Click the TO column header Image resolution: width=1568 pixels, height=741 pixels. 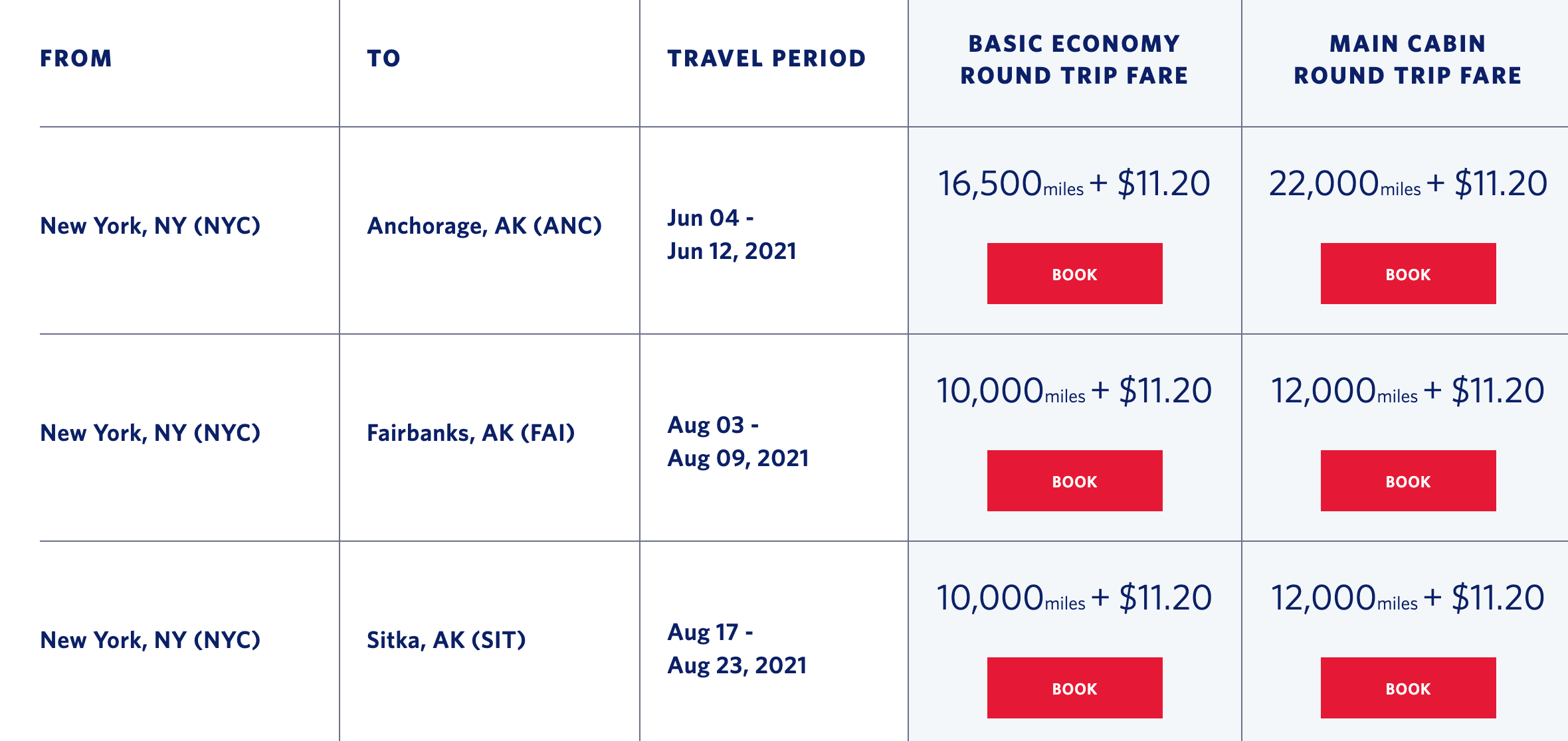coord(383,58)
